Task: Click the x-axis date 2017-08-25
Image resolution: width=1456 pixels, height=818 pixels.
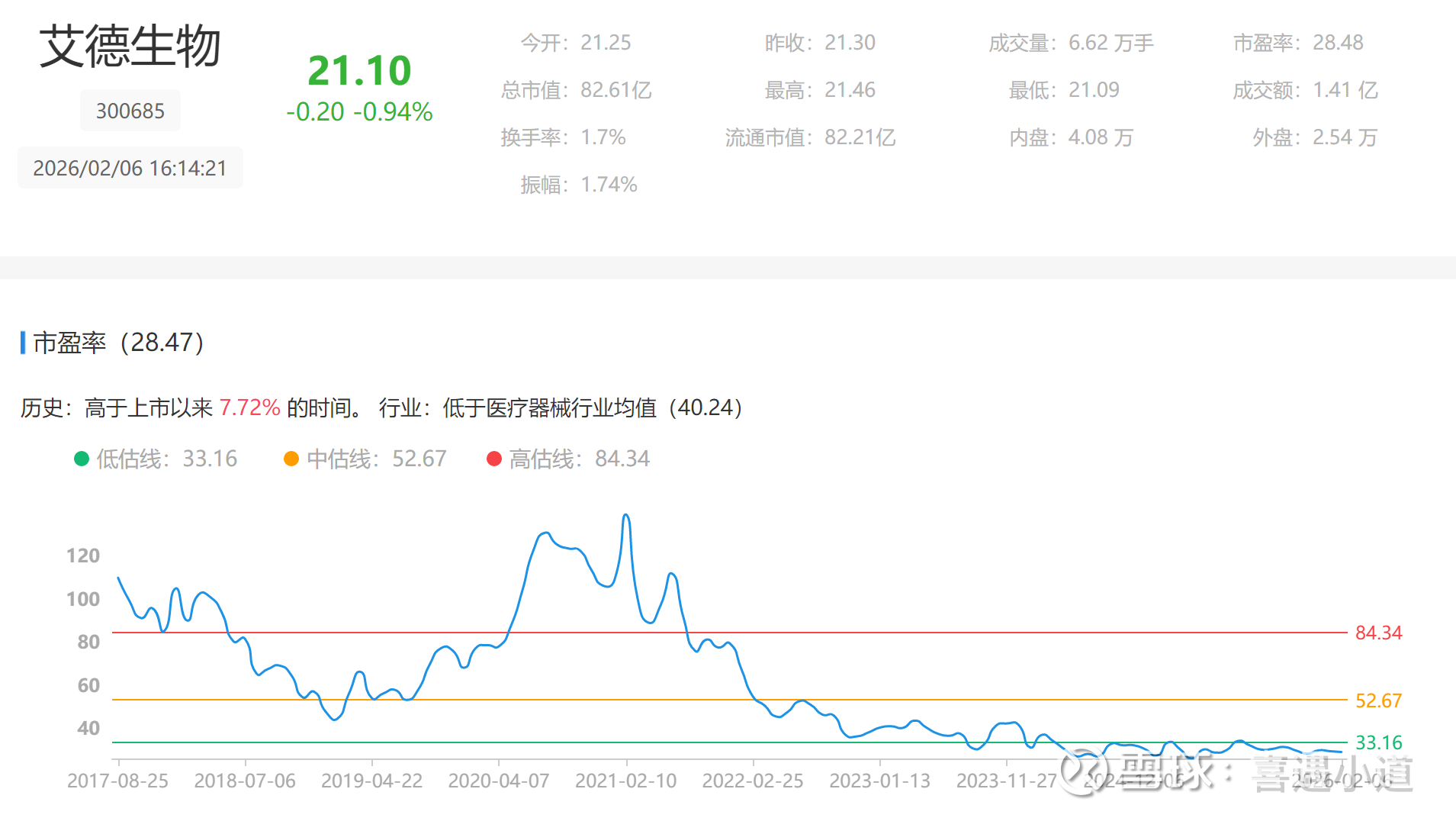Action: [x=118, y=781]
